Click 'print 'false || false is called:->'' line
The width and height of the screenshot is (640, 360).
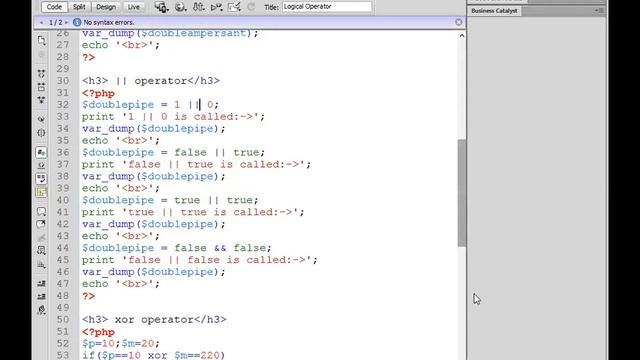tap(200, 260)
